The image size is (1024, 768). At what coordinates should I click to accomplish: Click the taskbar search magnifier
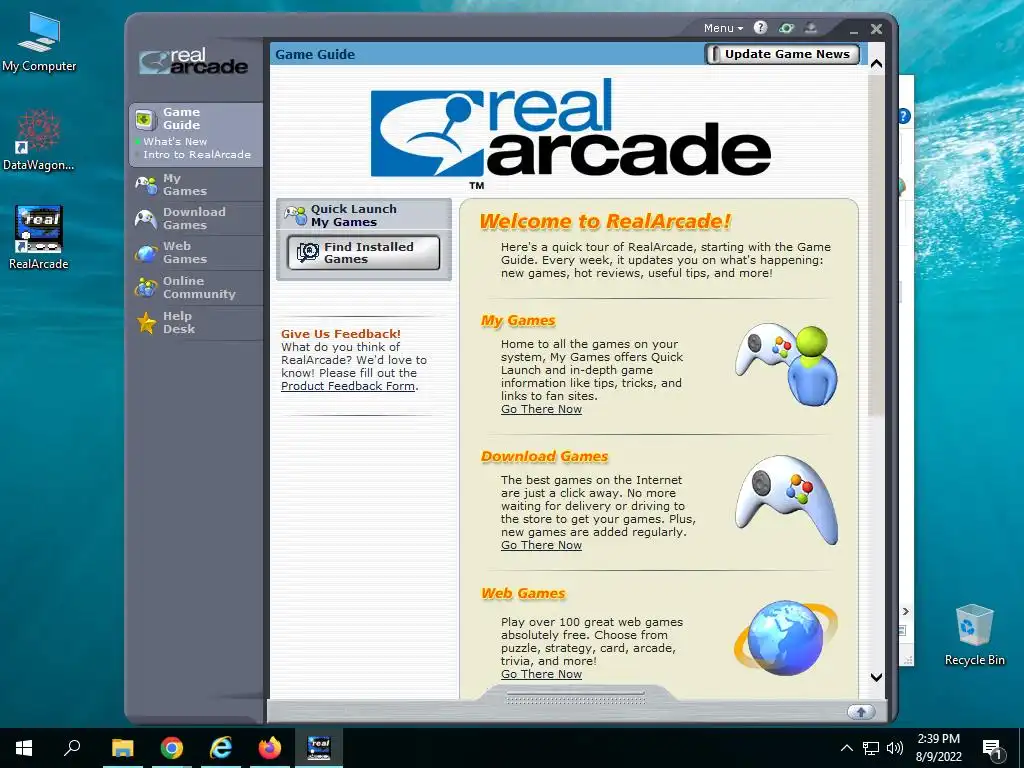[x=72, y=748]
